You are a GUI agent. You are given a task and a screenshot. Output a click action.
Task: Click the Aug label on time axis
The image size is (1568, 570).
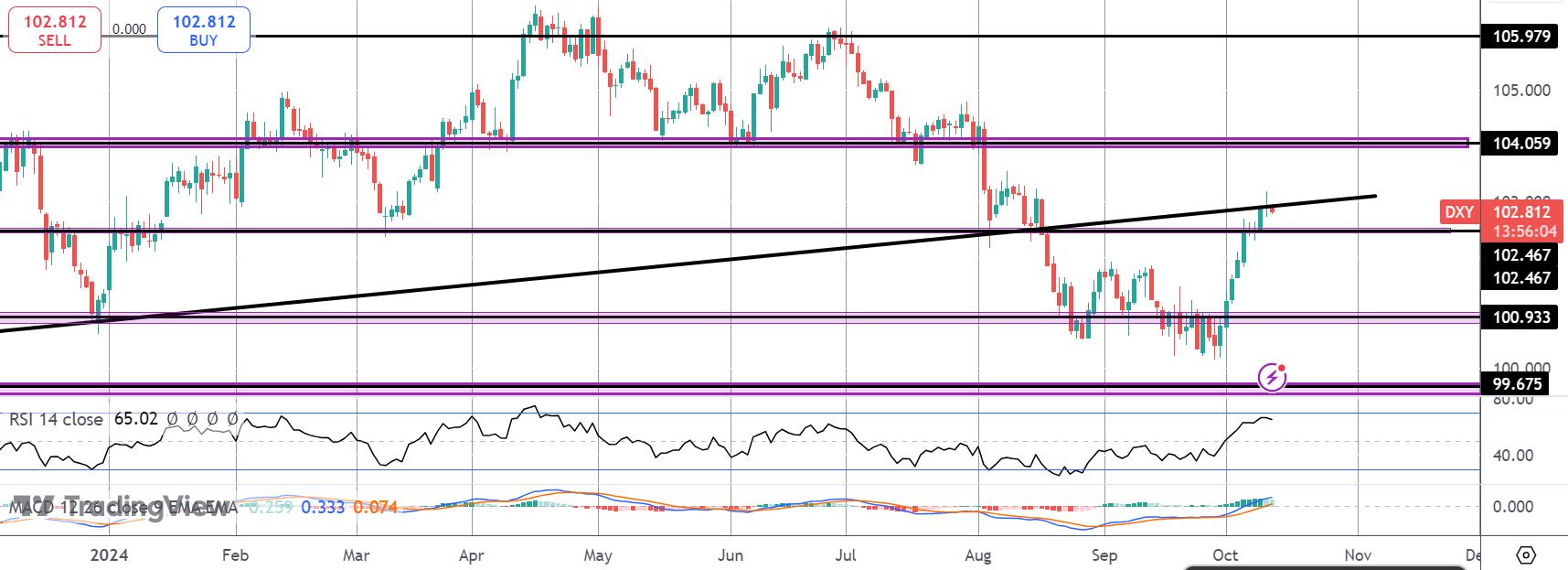click(978, 555)
